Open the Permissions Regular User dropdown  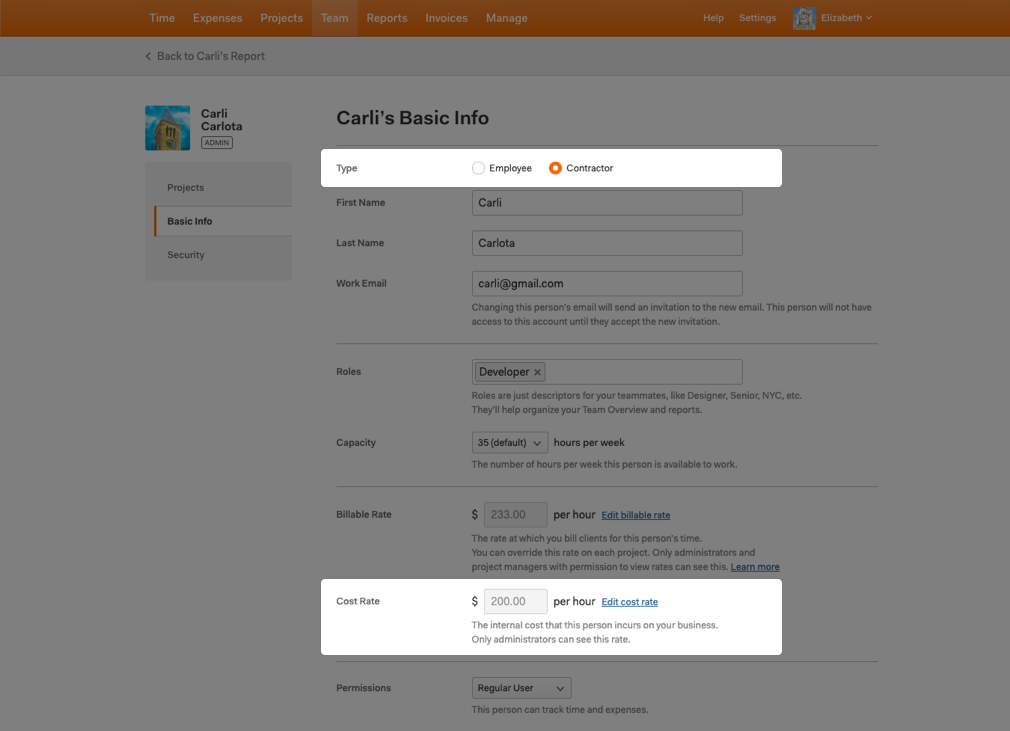pyautogui.click(x=521, y=688)
